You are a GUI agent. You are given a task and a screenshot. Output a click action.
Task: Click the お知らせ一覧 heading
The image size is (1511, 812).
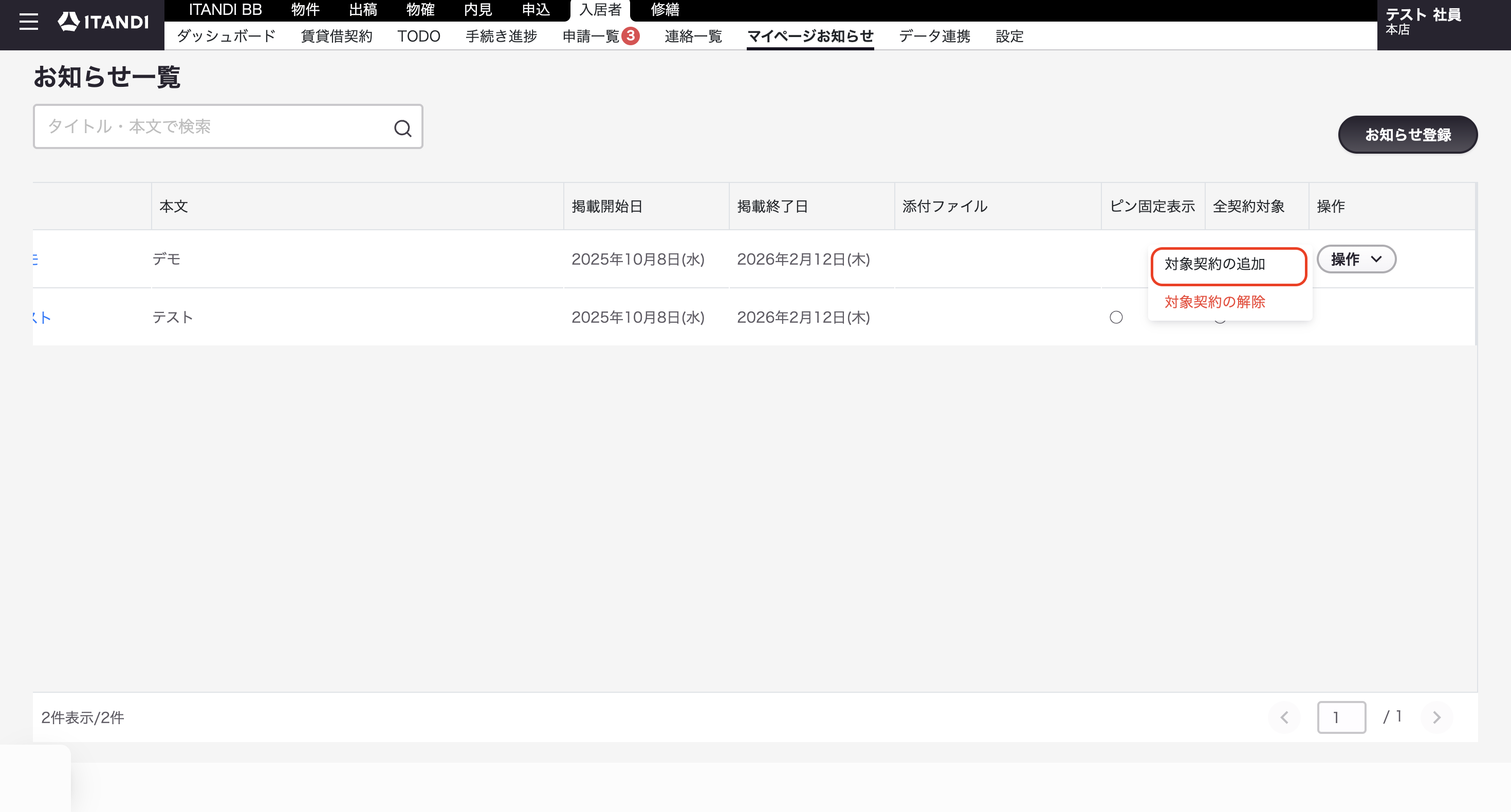pyautogui.click(x=107, y=77)
